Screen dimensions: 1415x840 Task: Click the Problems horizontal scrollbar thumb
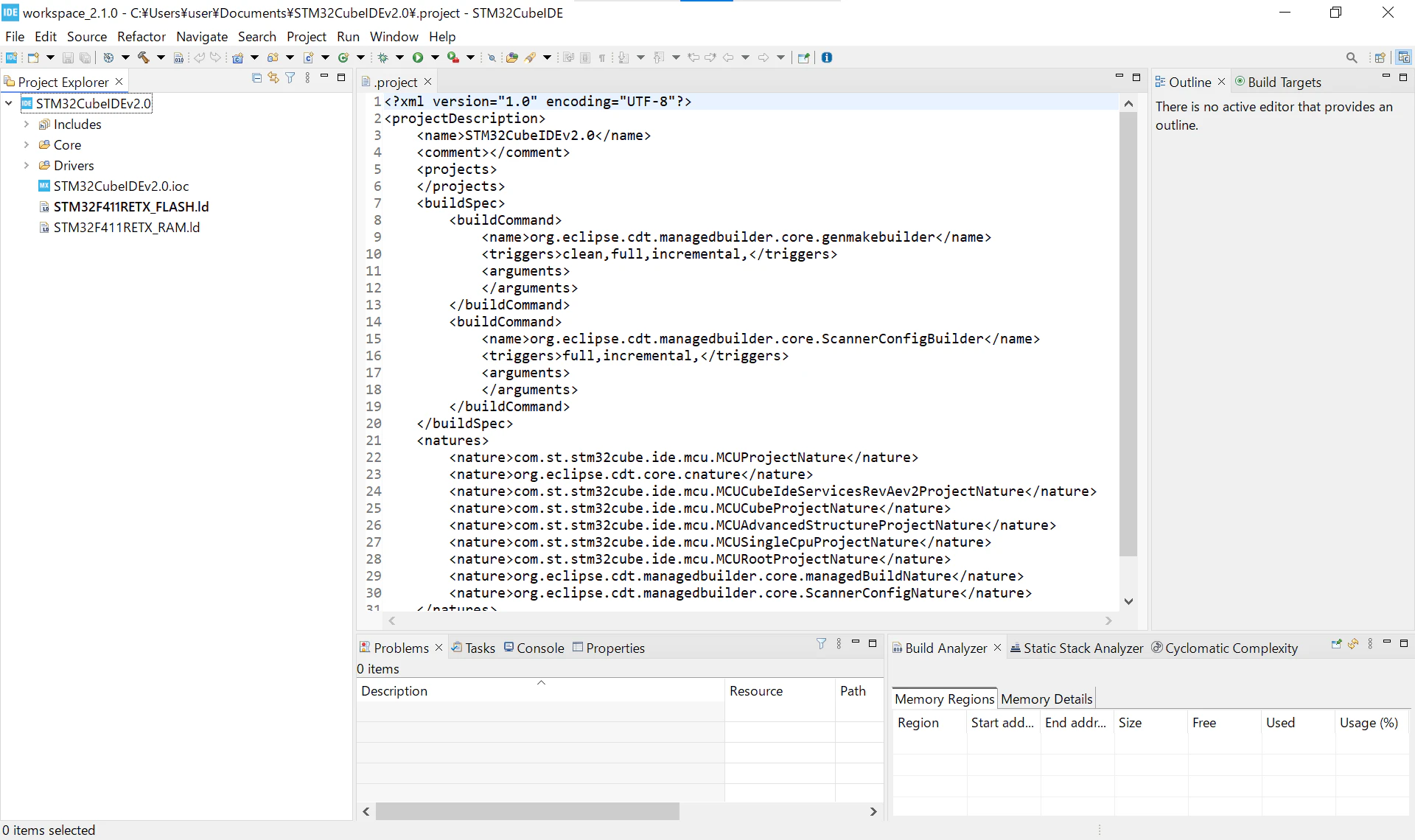[527, 811]
